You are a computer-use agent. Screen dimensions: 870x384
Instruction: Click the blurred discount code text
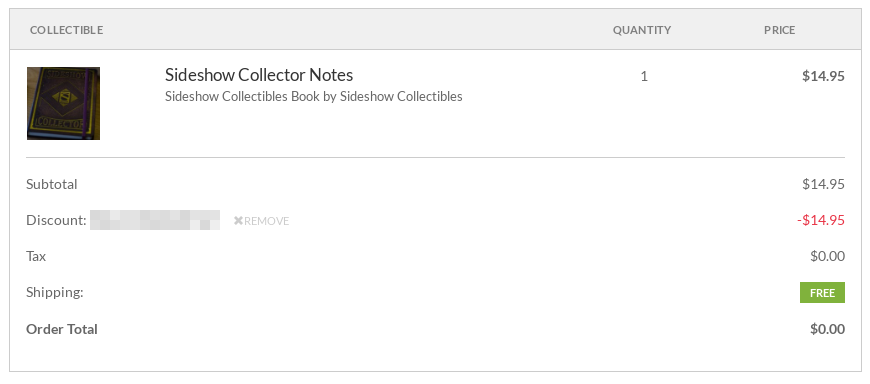tap(155, 220)
